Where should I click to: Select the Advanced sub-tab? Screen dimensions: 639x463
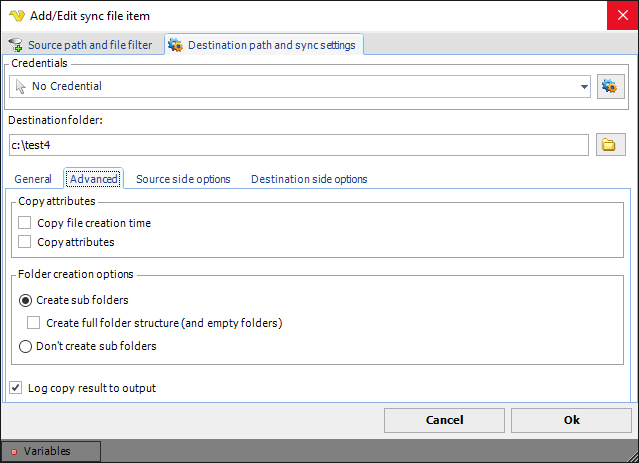(94, 179)
